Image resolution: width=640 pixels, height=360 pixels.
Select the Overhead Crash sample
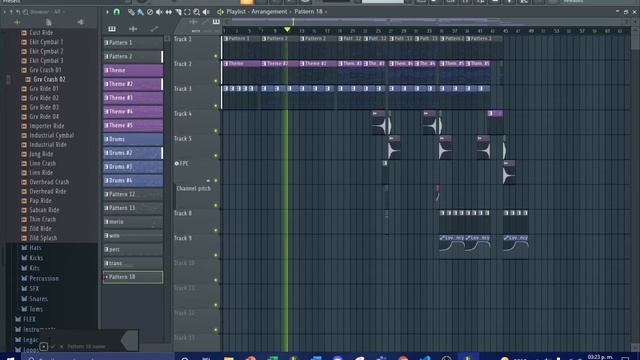click(49, 182)
